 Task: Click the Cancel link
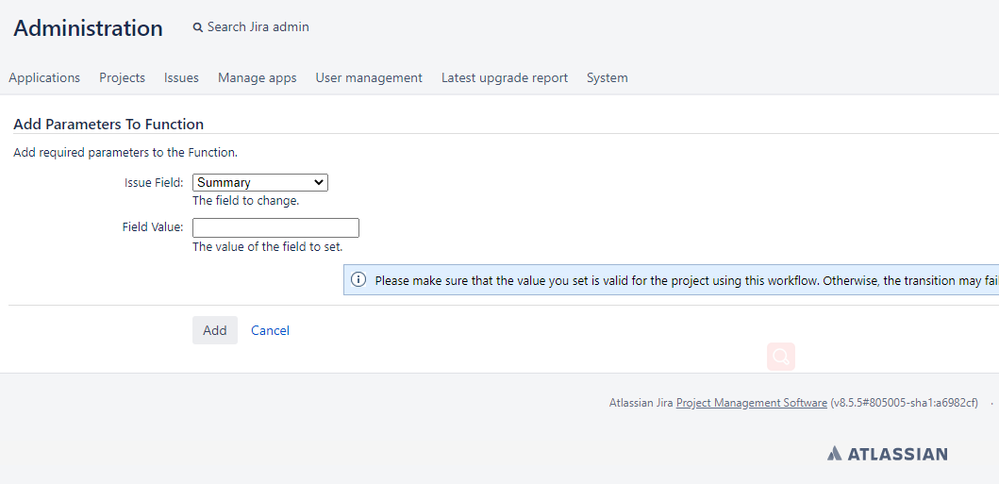(x=270, y=331)
